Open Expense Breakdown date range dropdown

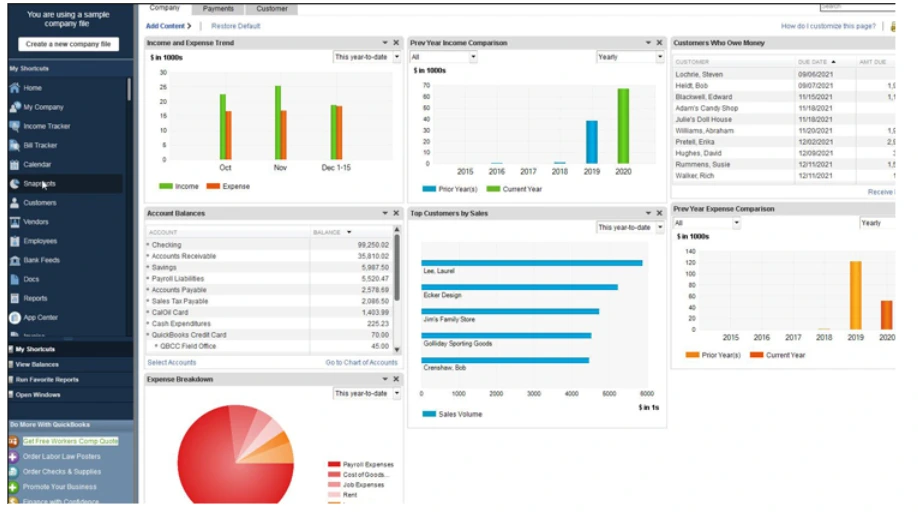click(366, 393)
